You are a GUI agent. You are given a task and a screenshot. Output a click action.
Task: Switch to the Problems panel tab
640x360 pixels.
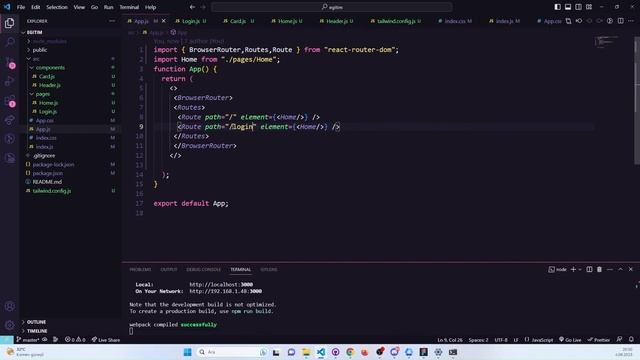click(140, 269)
